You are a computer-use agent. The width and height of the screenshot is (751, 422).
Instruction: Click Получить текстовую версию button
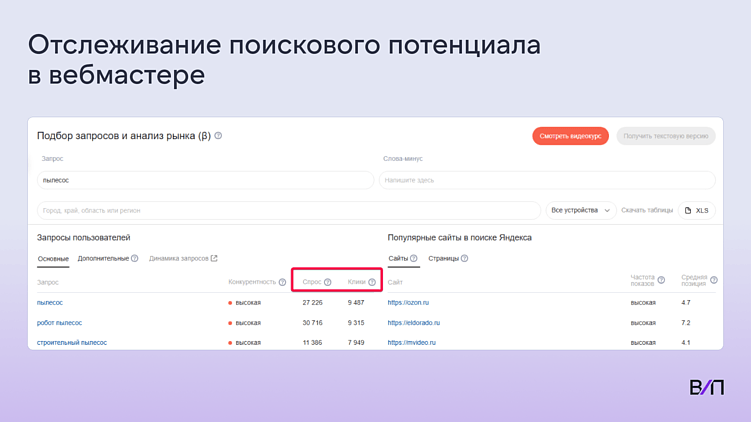click(x=666, y=136)
